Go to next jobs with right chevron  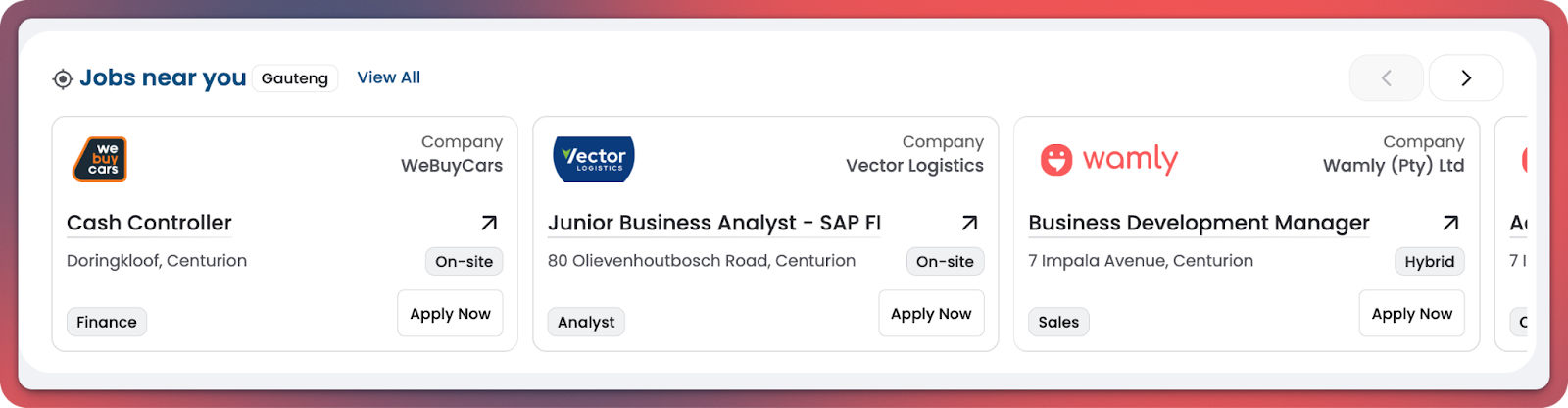click(1465, 78)
